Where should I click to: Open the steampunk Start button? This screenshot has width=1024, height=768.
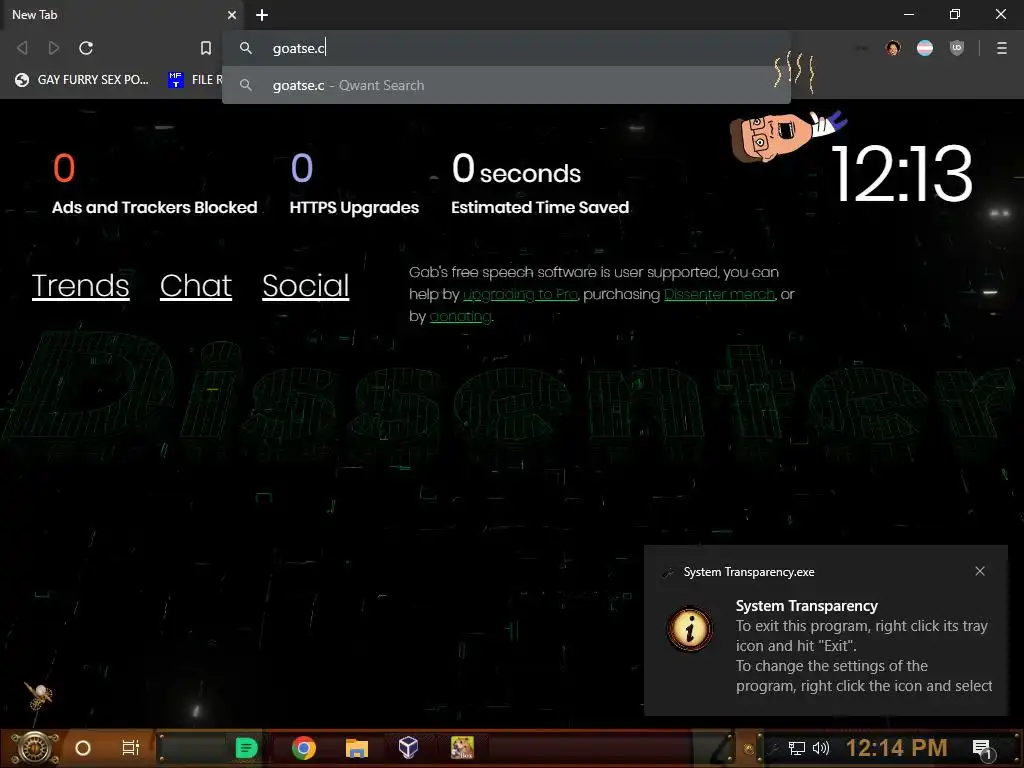(34, 748)
